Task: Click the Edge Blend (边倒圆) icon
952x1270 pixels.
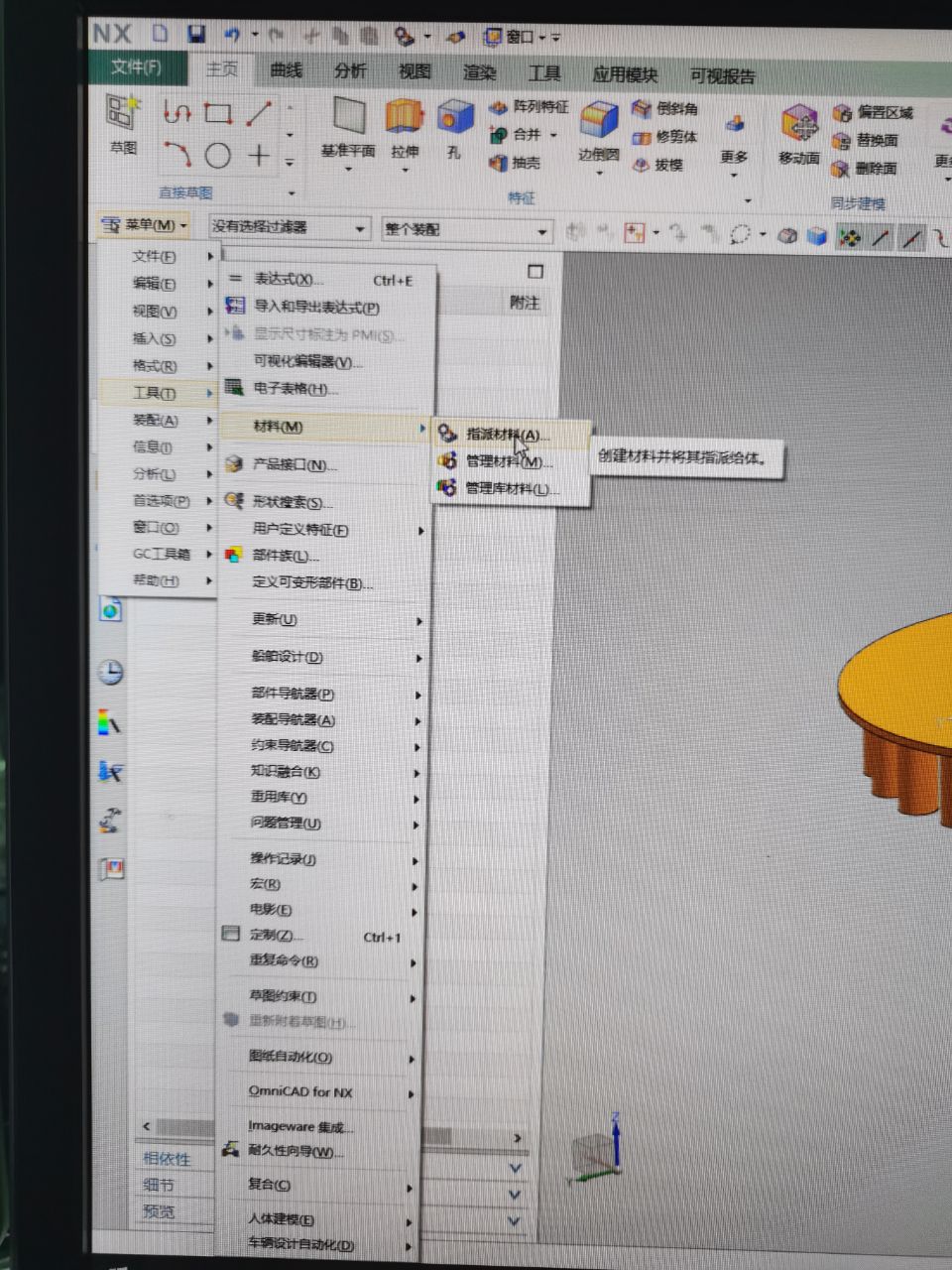Action: pyautogui.click(x=599, y=126)
